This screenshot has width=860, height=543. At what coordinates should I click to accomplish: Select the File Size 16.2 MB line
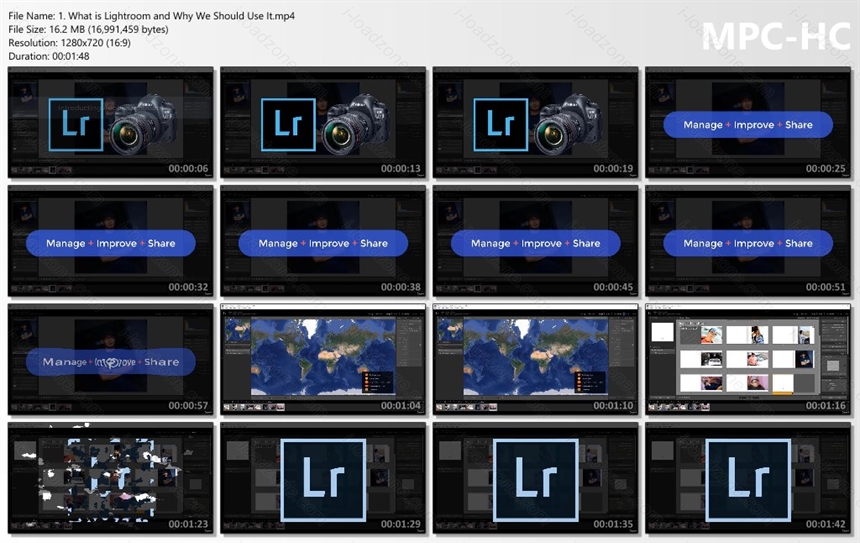[88, 30]
